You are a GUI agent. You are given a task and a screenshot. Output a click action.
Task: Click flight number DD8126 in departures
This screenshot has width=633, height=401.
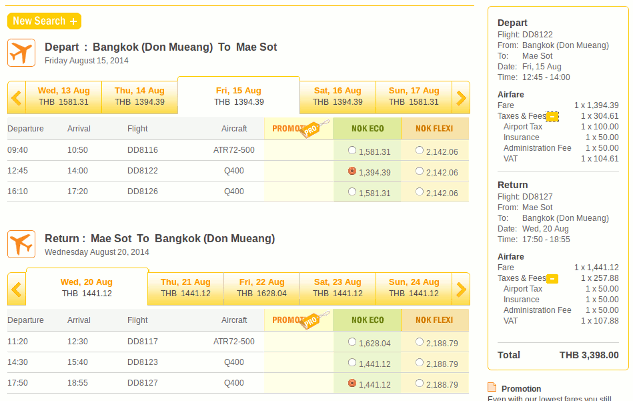143,191
